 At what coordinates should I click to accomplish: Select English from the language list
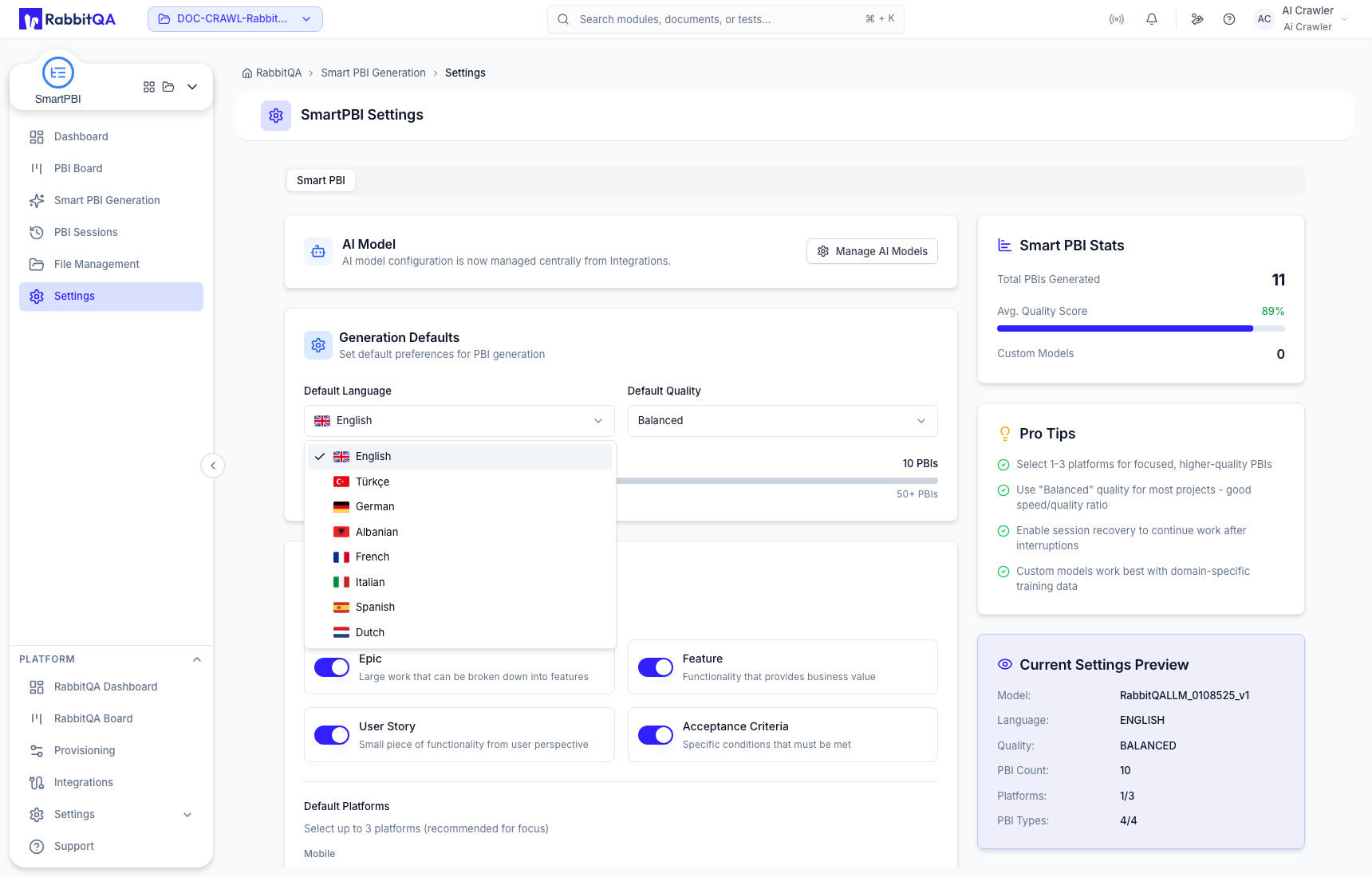tap(460, 457)
